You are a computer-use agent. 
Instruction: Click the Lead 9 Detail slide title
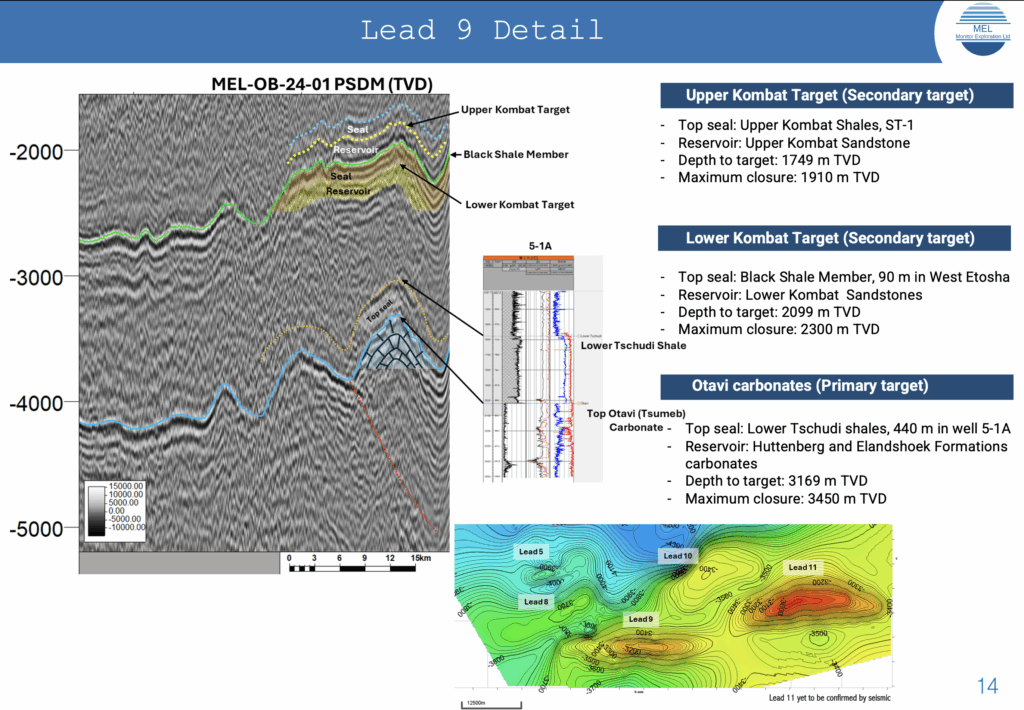pyautogui.click(x=482, y=29)
